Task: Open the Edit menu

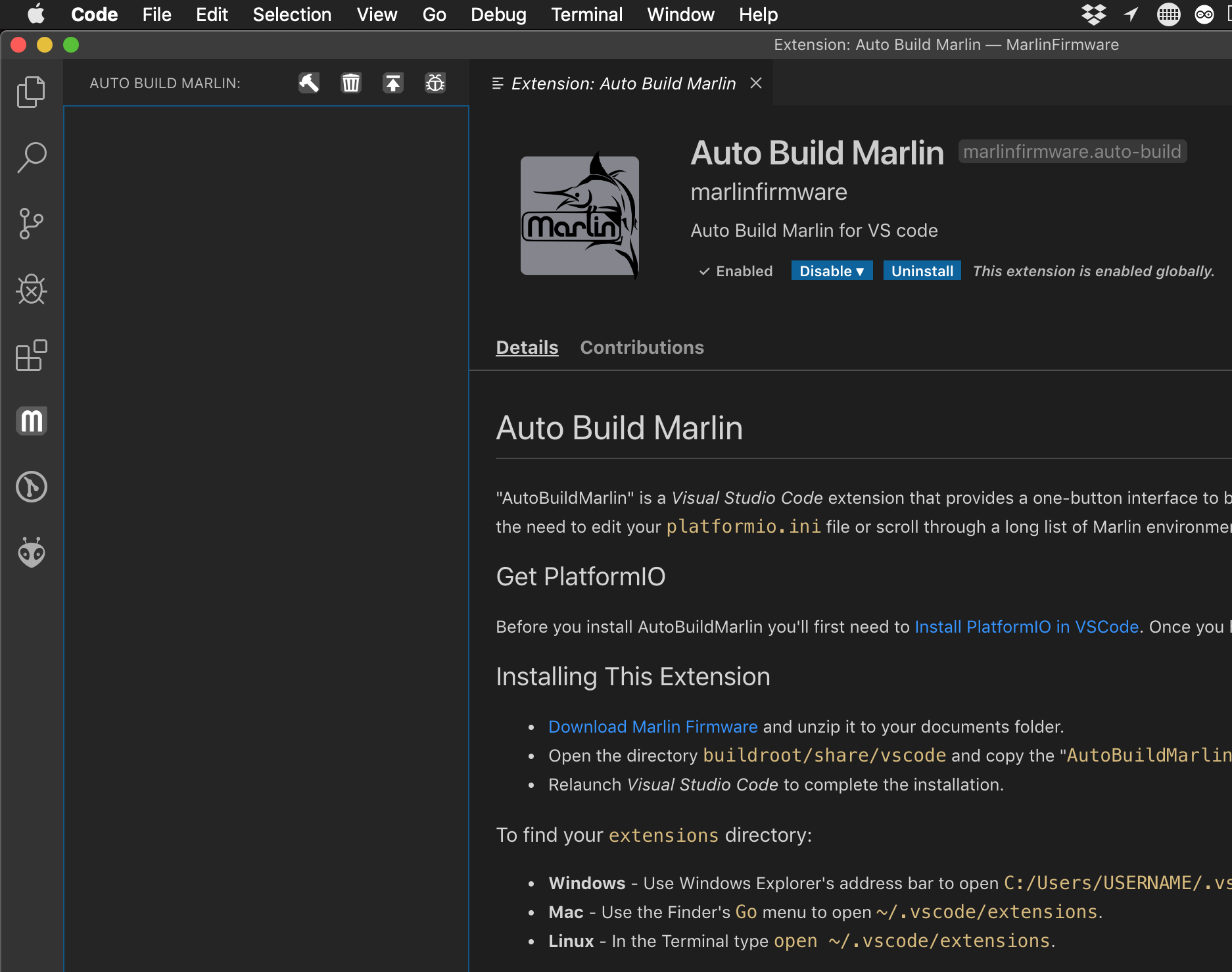Action: (212, 14)
